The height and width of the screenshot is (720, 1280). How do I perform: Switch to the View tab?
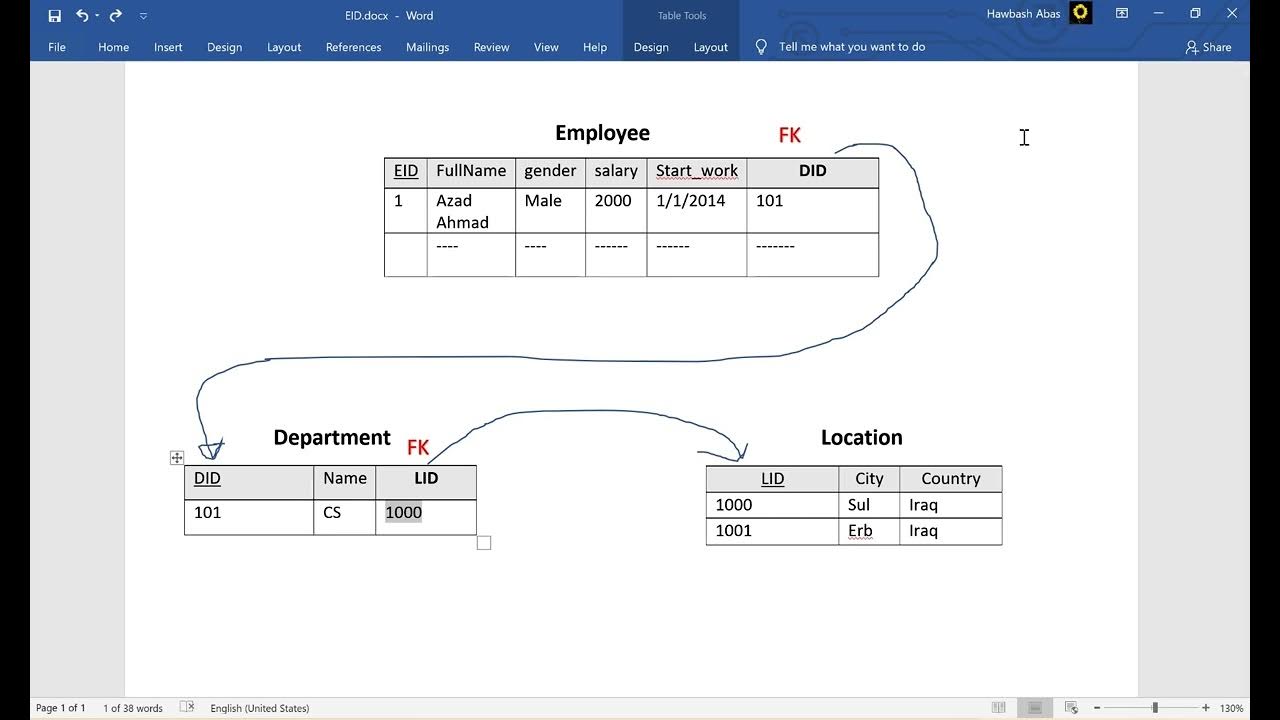click(546, 47)
